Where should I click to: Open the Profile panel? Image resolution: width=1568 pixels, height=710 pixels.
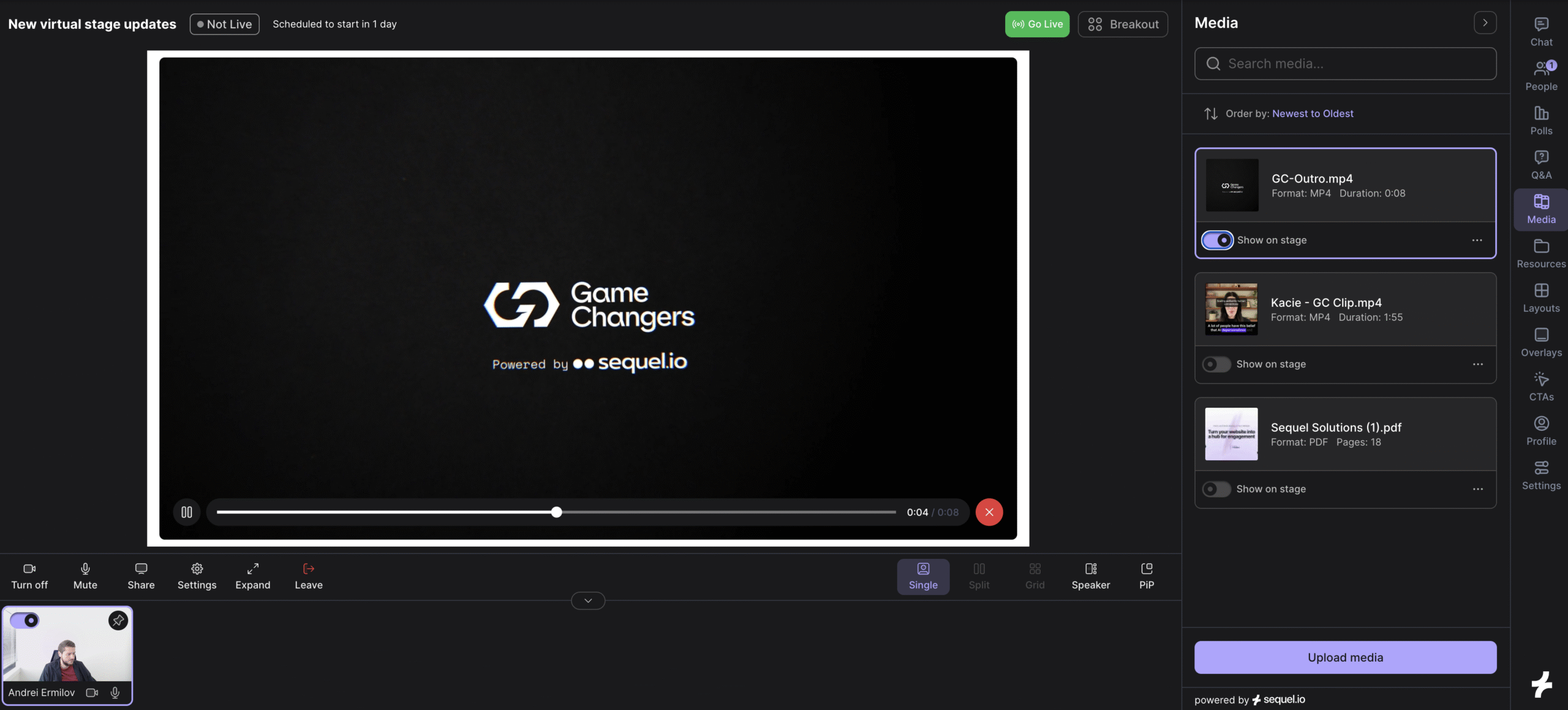1541,431
